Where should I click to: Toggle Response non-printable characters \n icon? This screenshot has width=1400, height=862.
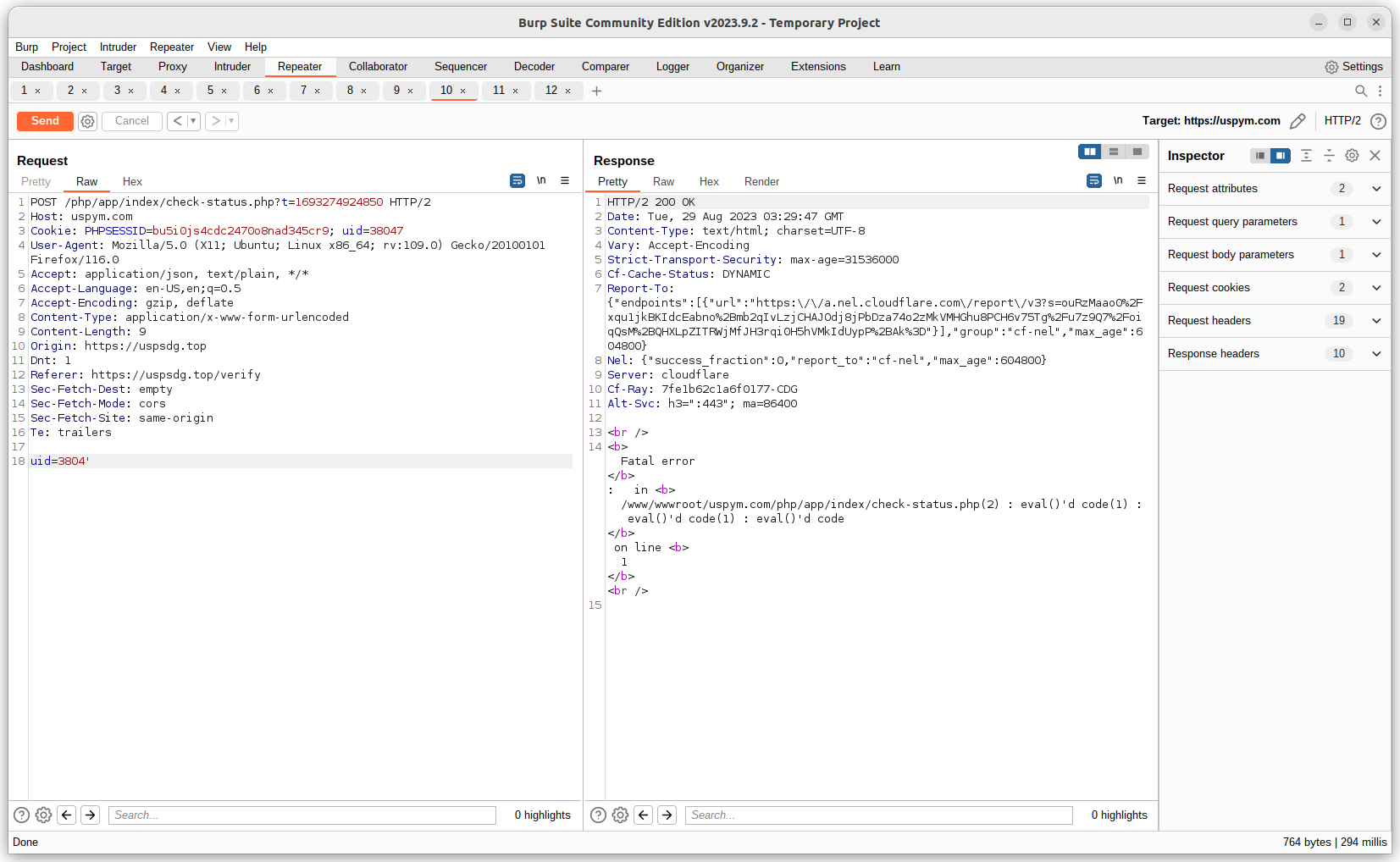click(1118, 180)
